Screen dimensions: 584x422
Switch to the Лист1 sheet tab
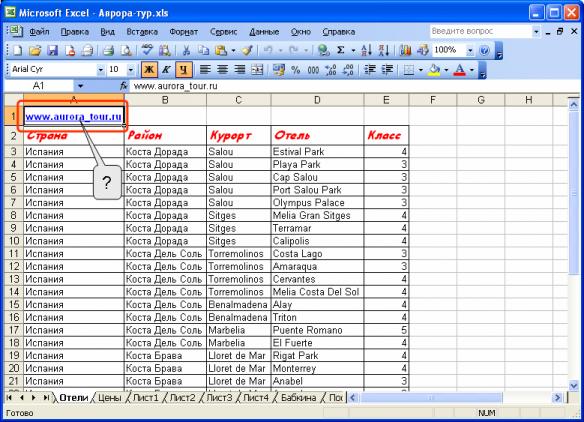[146, 398]
